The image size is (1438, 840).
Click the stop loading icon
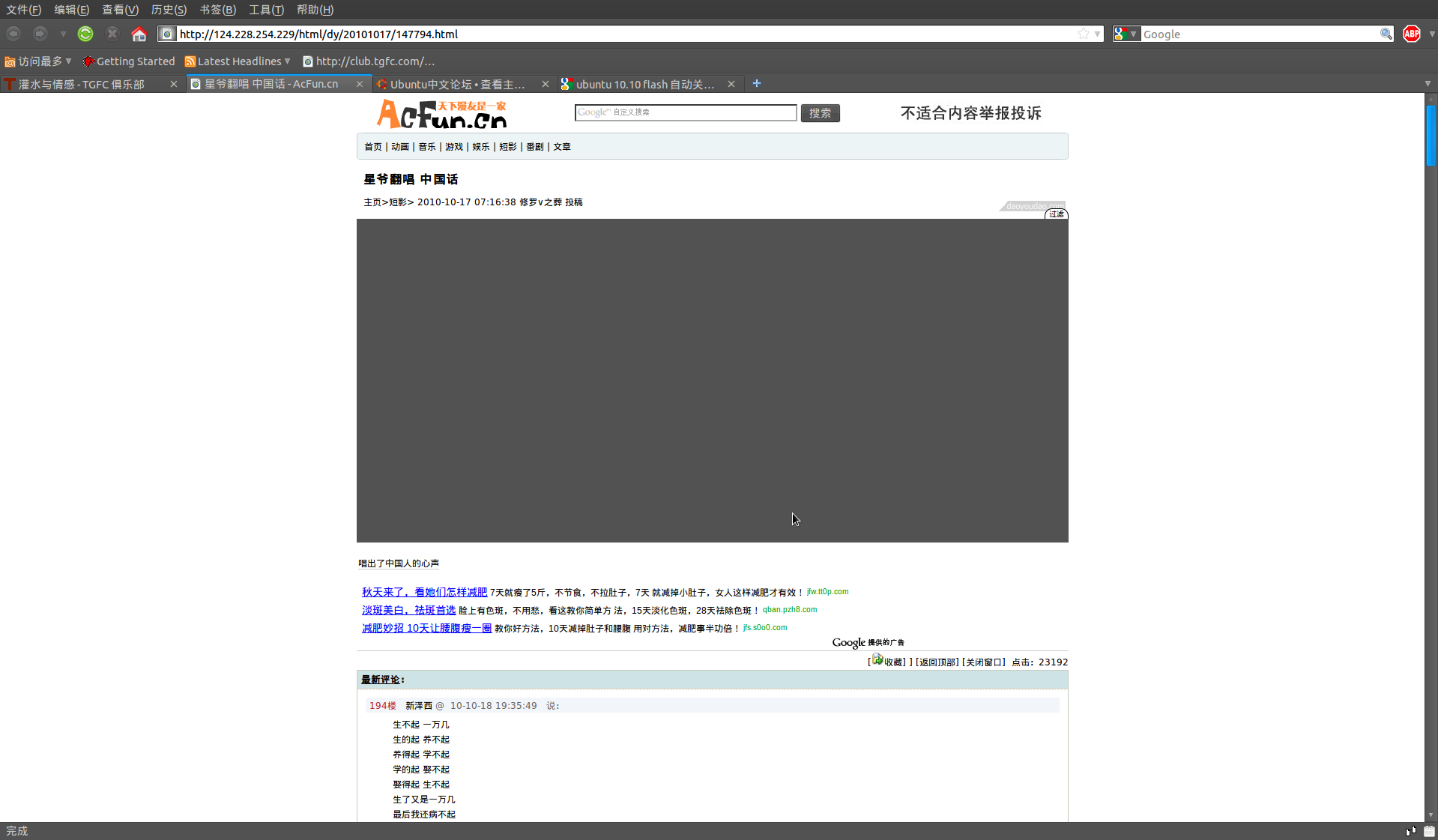112,34
